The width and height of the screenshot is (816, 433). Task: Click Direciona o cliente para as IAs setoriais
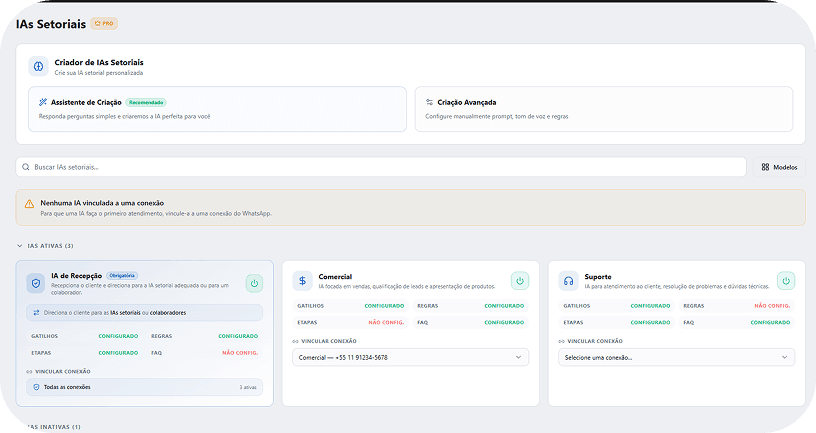(144, 313)
